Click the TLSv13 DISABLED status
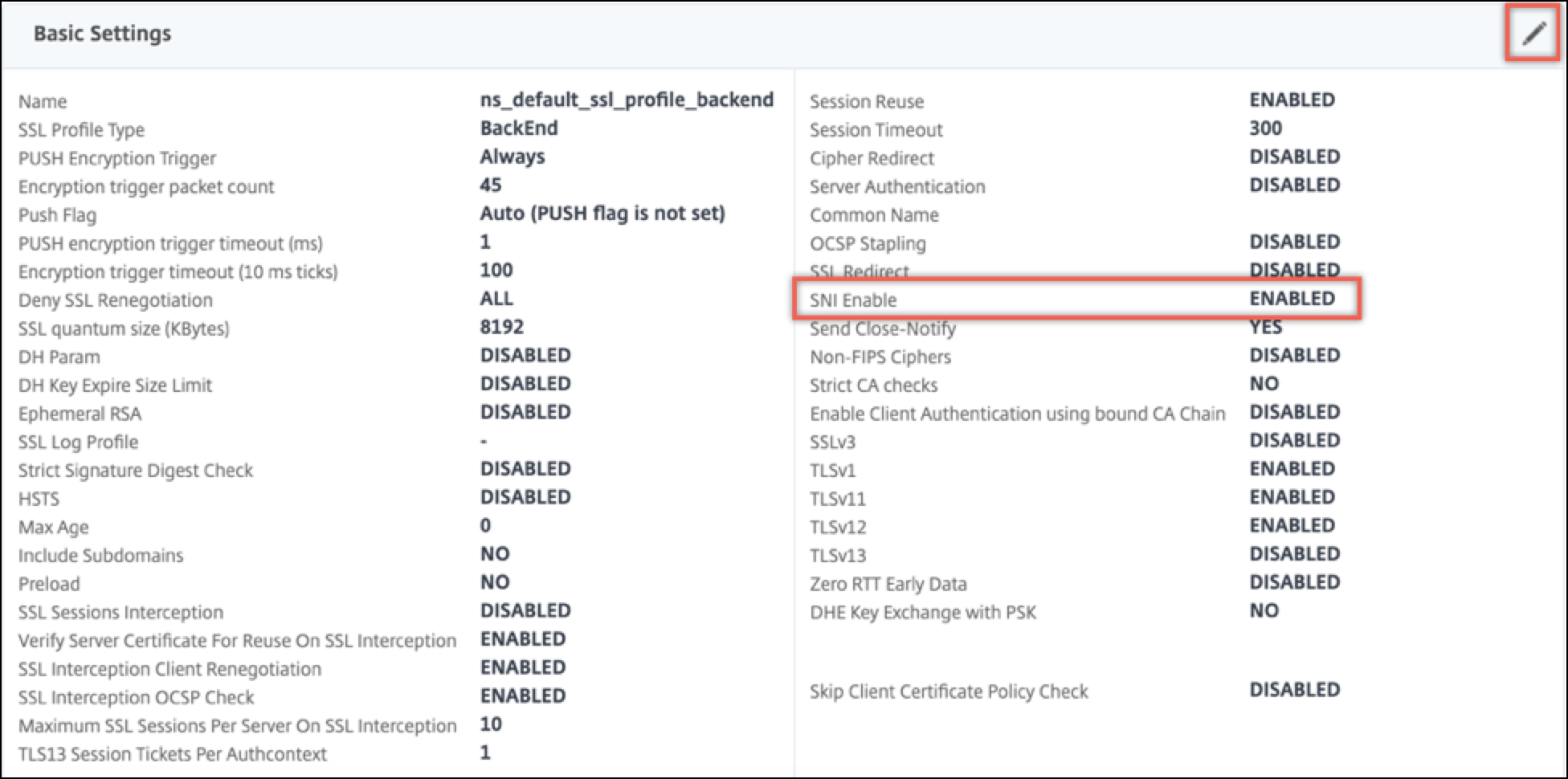Image resolution: width=1568 pixels, height=779 pixels. 1294,554
